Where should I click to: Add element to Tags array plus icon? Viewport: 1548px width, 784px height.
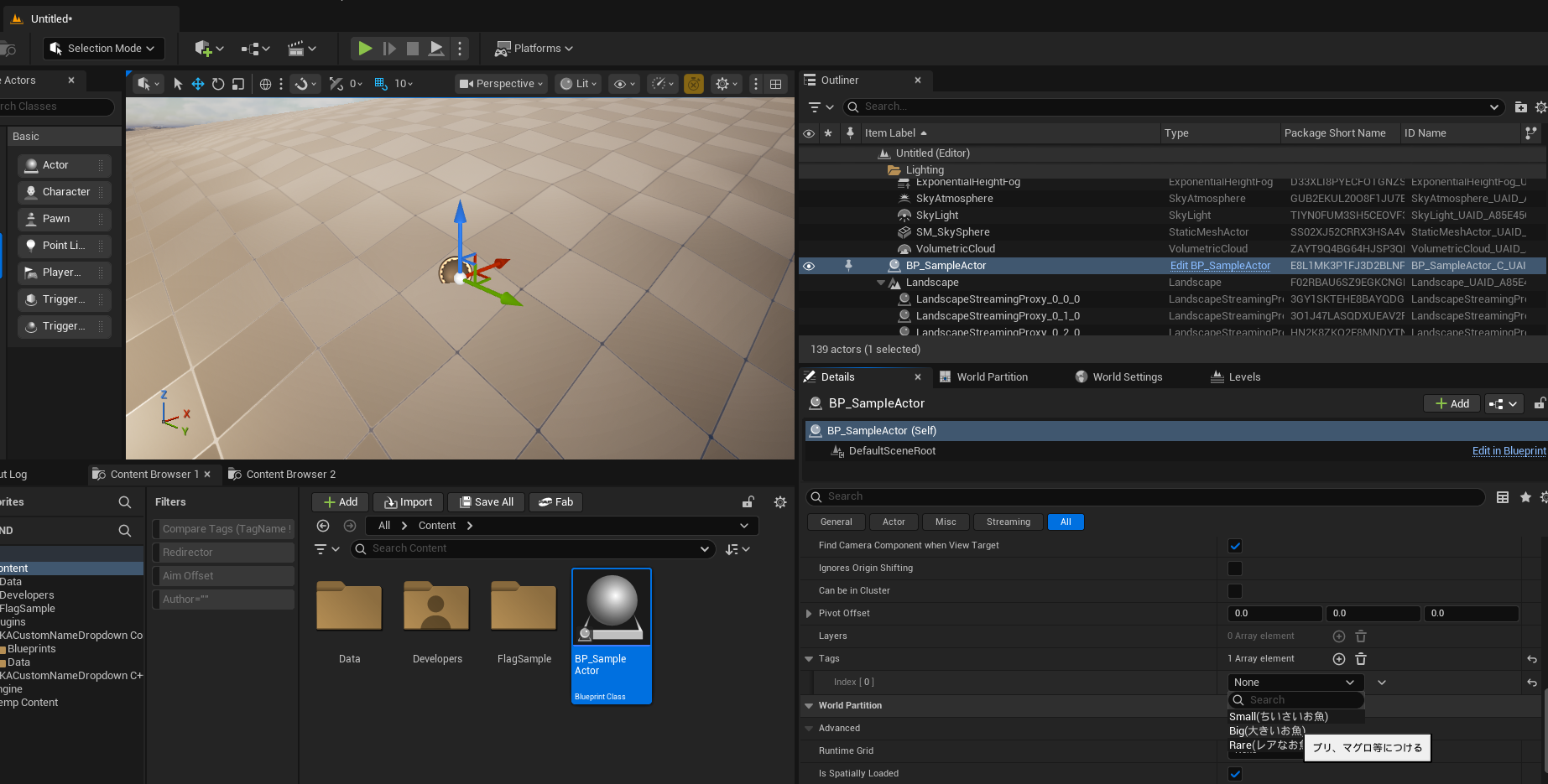[x=1339, y=659]
